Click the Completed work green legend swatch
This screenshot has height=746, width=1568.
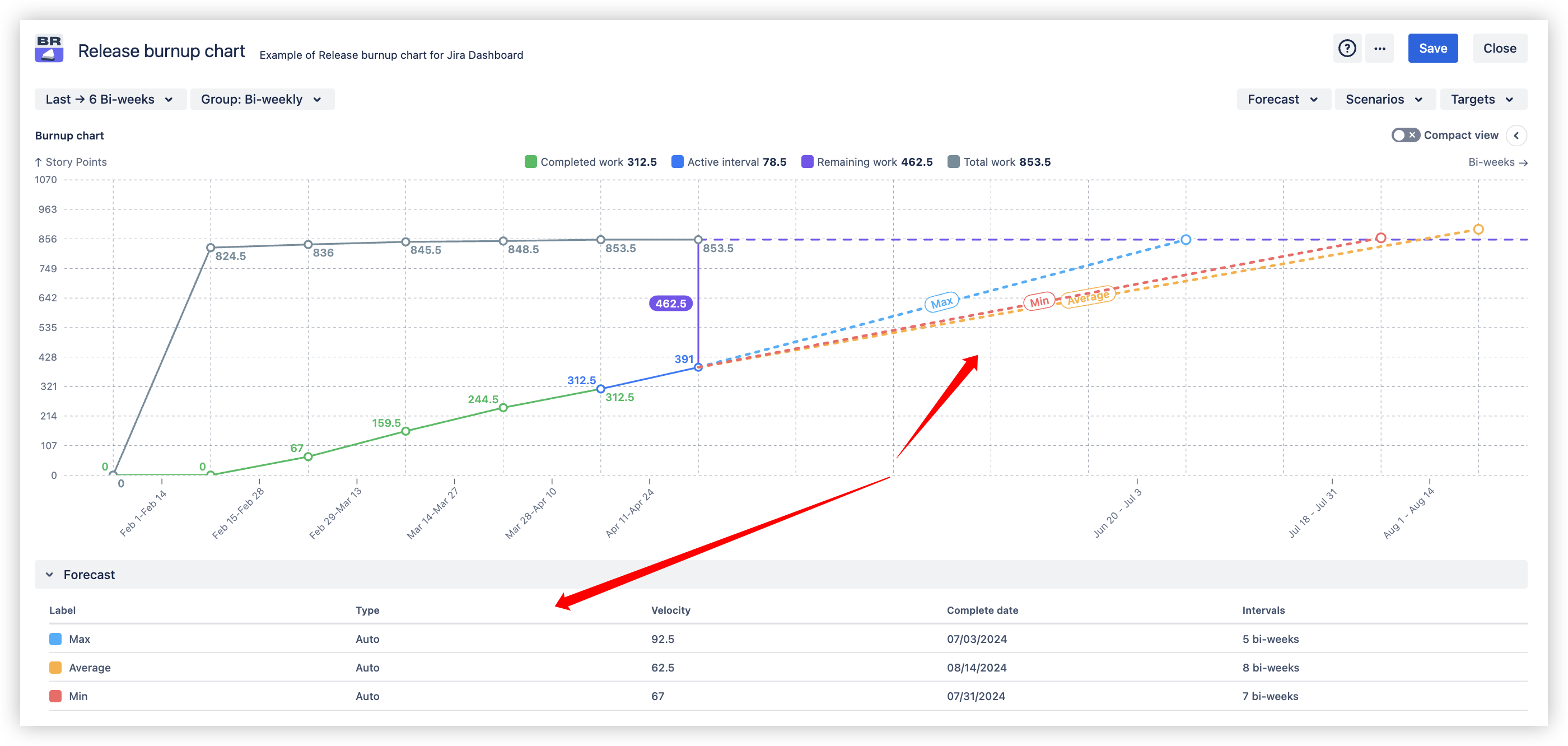click(x=530, y=162)
